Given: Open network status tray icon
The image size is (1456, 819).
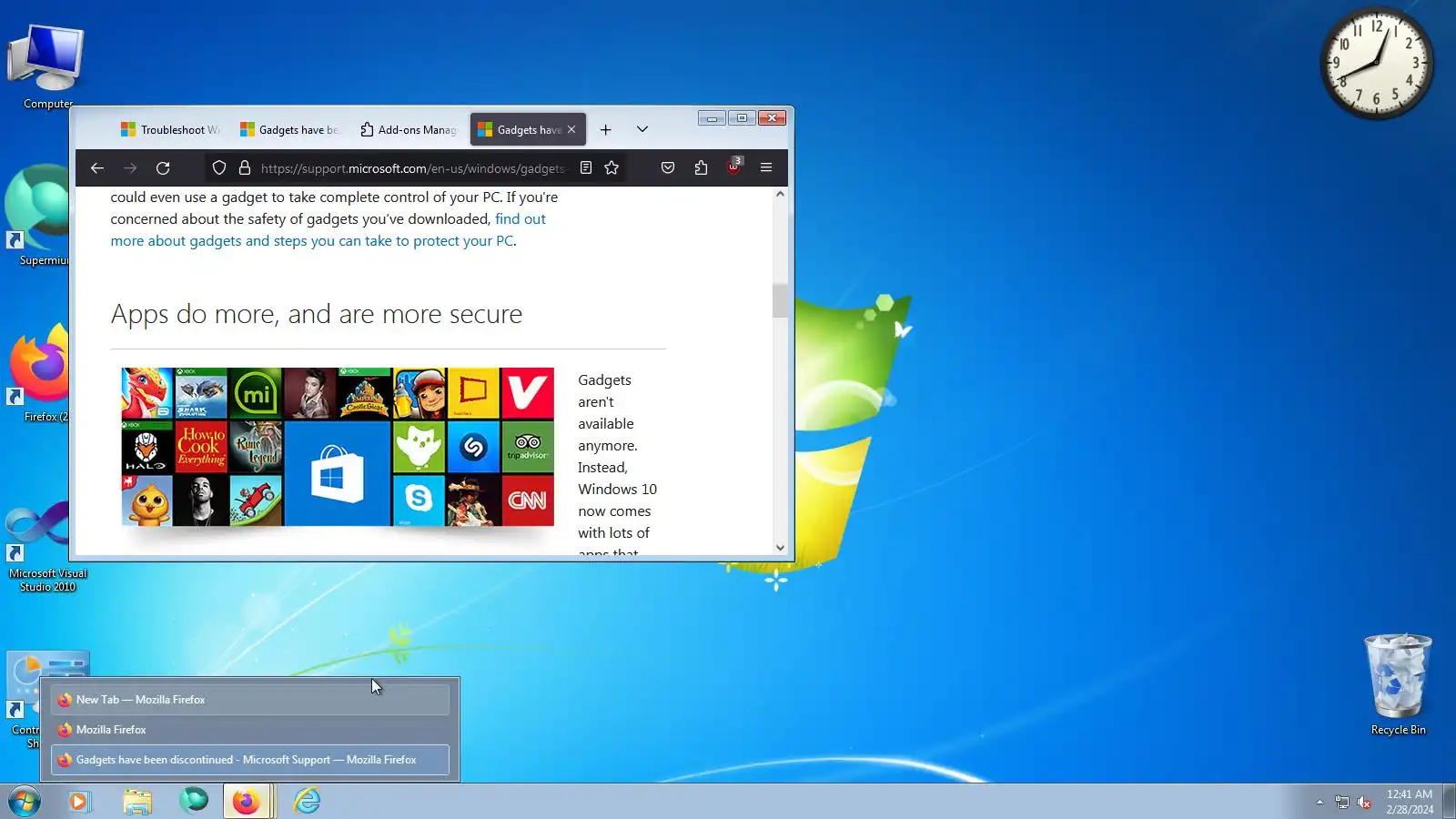Looking at the screenshot, I should pos(1342,802).
